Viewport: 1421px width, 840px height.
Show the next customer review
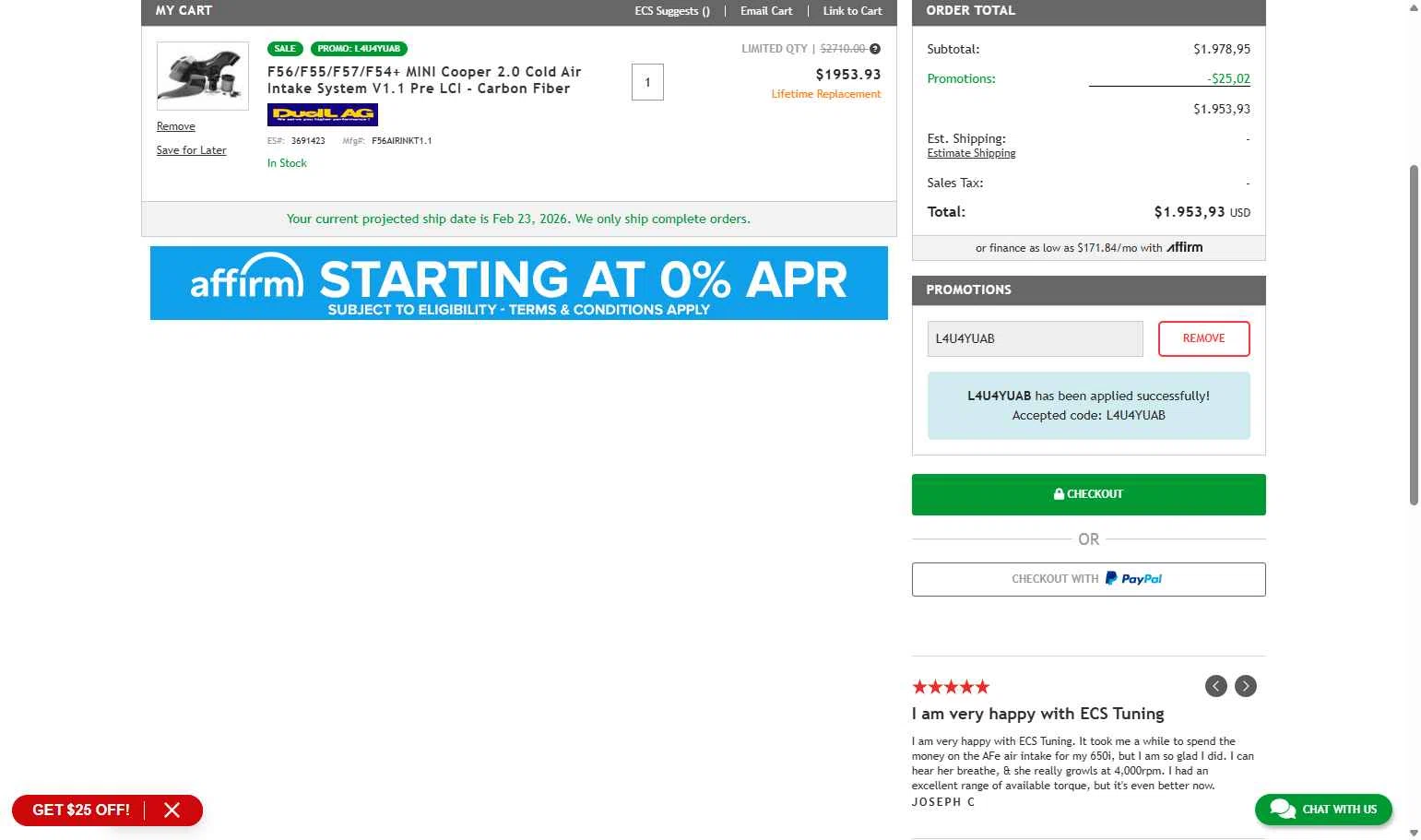(1246, 686)
